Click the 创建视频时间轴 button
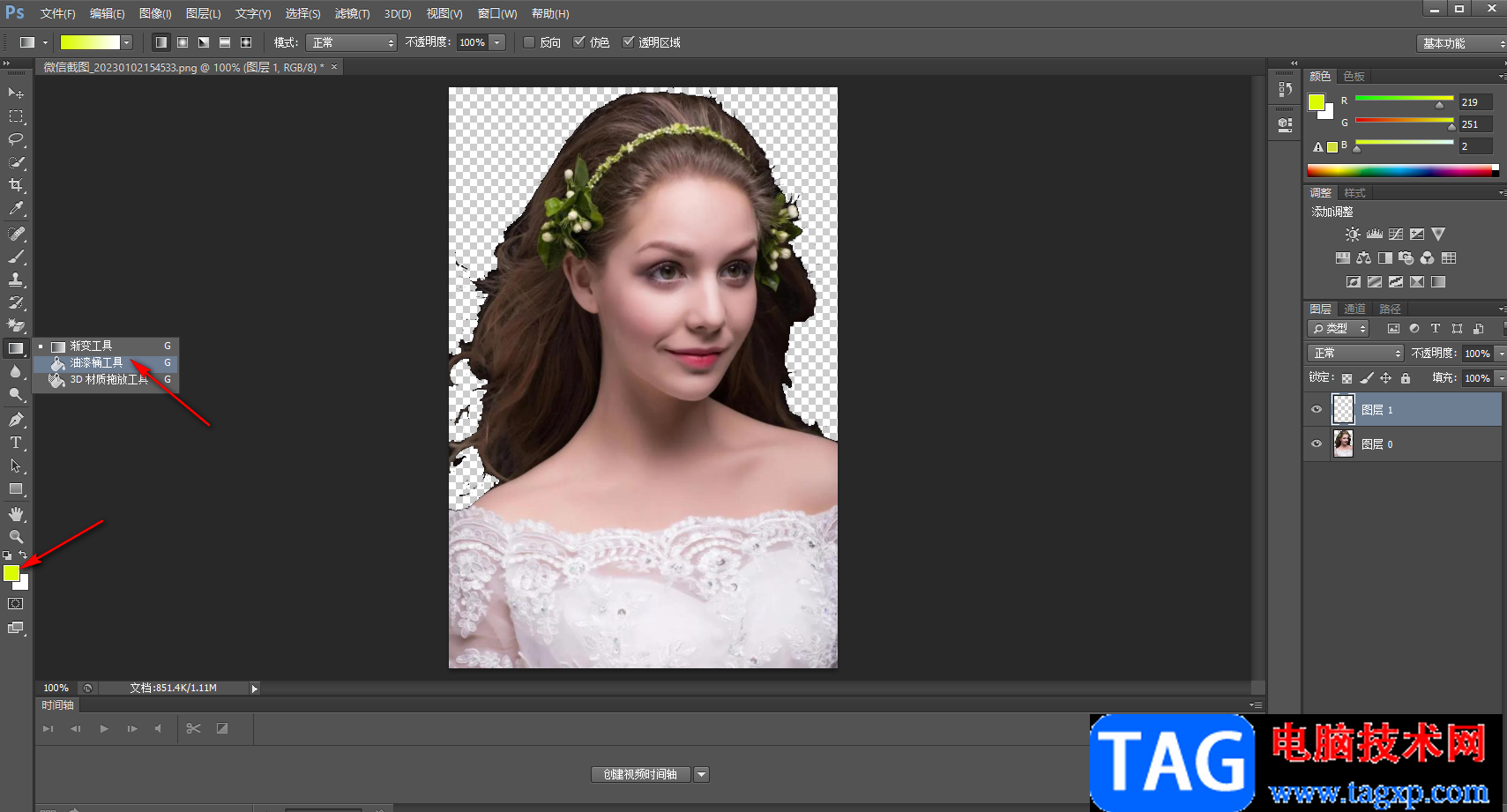This screenshot has width=1507, height=812. 640,774
